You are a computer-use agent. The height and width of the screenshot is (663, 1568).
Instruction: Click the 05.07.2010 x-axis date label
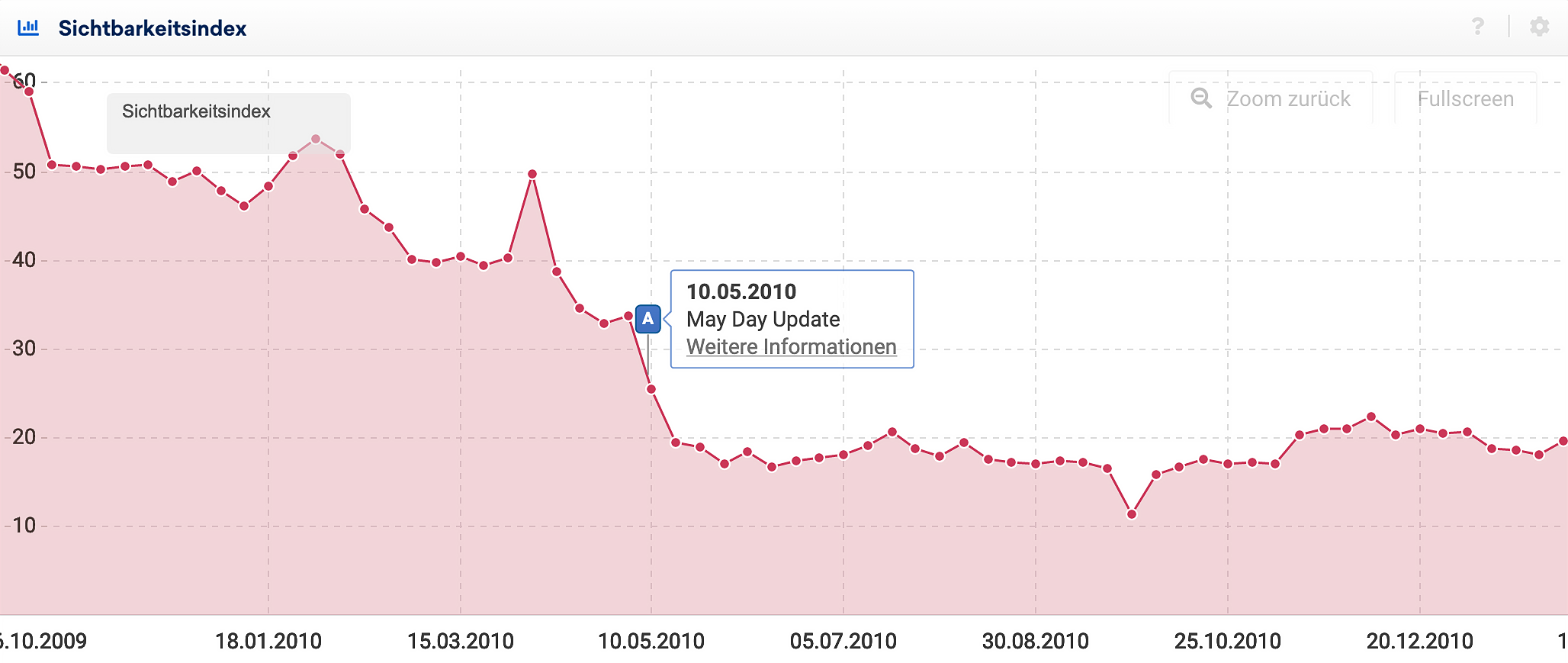[843, 641]
